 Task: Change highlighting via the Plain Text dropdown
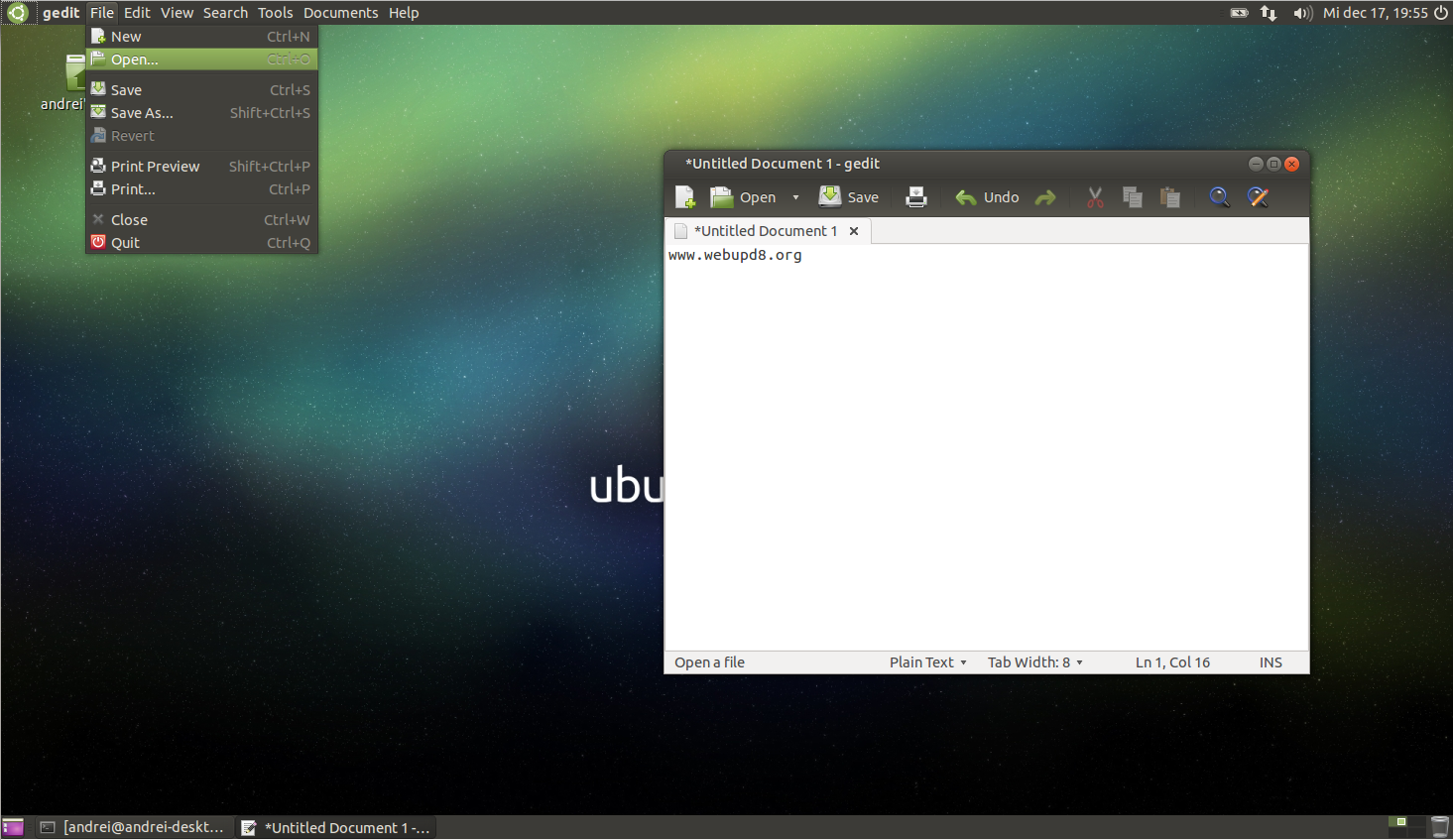(x=925, y=661)
